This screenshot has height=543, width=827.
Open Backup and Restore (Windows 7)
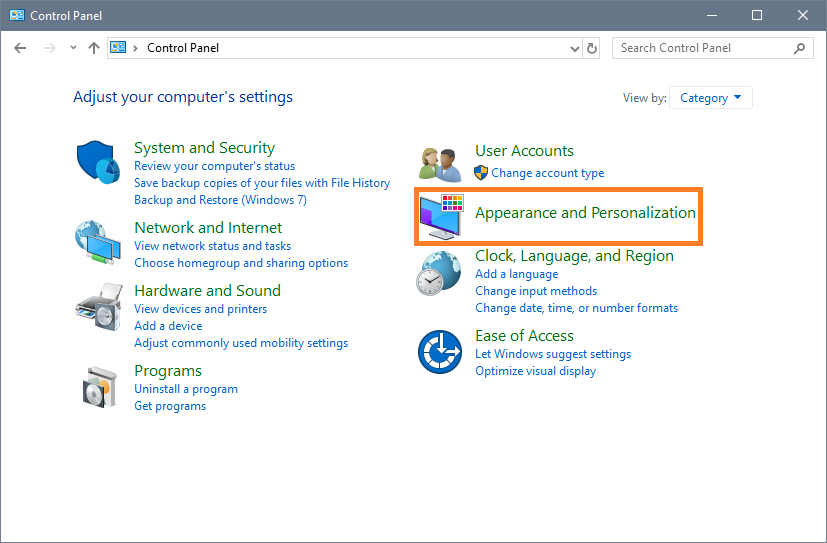tap(220, 200)
